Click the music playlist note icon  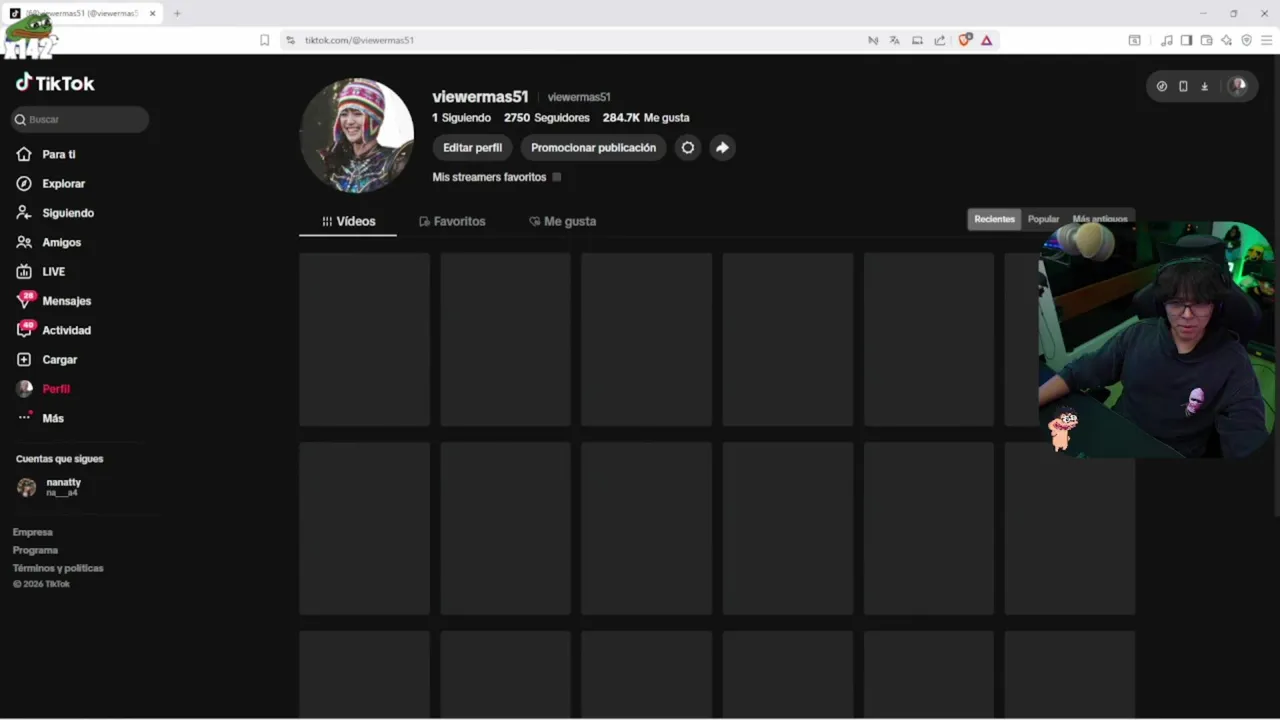[x=1166, y=40]
